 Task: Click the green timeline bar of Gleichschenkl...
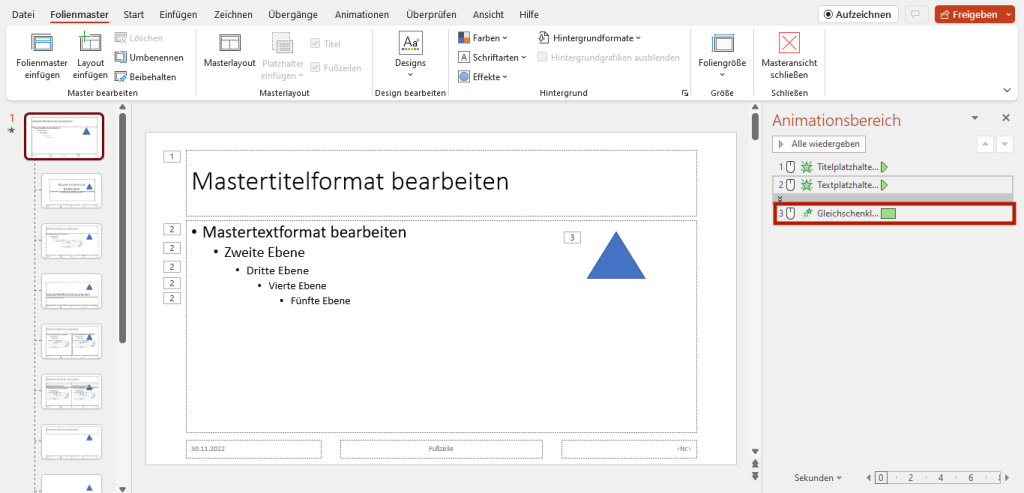click(x=888, y=214)
